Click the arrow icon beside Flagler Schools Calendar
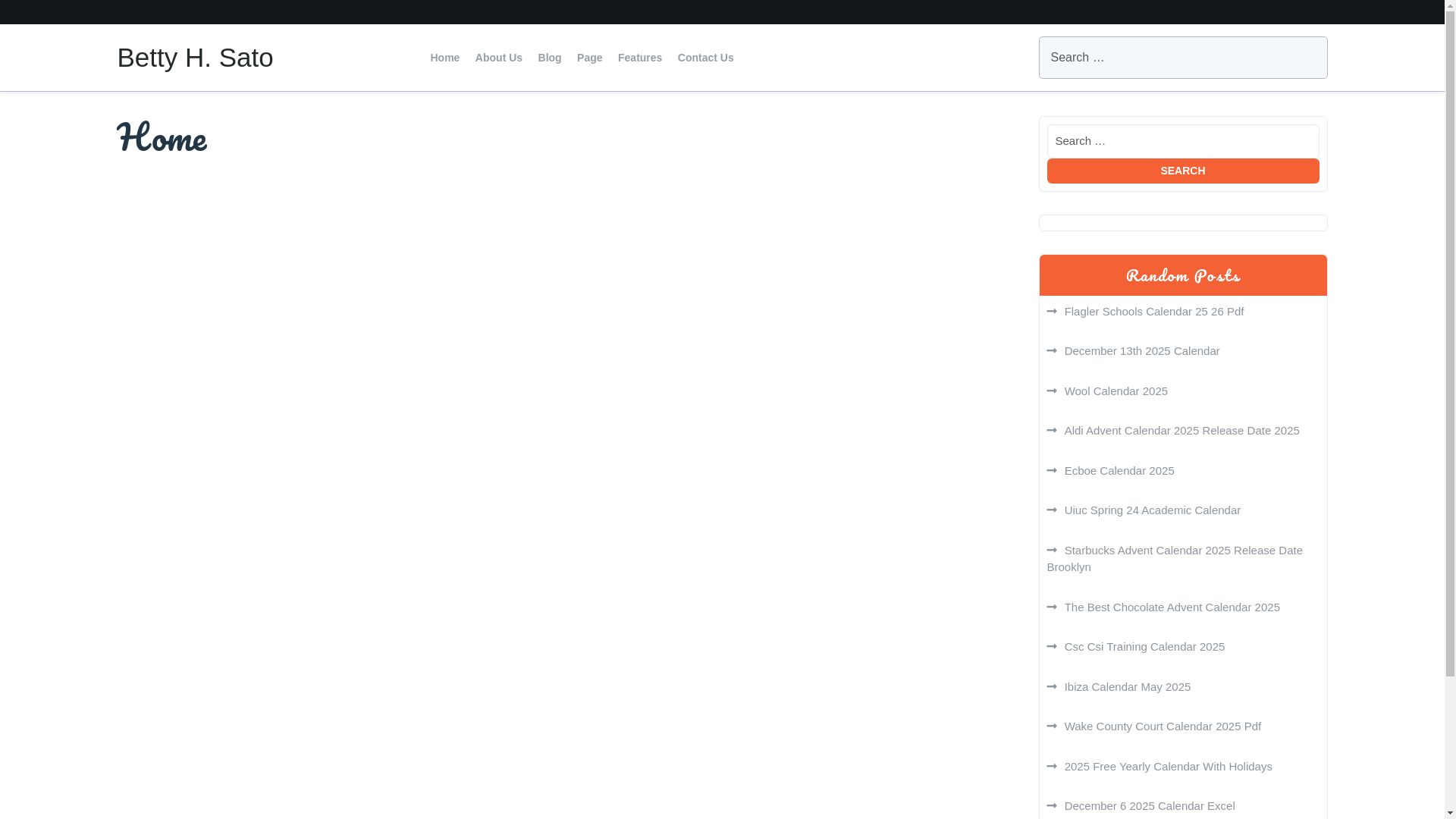 point(1052,311)
